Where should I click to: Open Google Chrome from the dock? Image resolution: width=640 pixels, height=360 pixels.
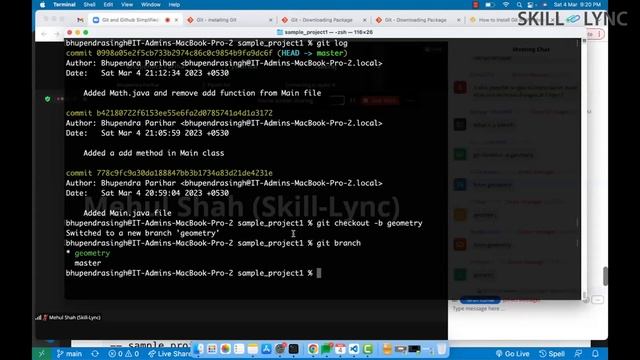(x=313, y=349)
